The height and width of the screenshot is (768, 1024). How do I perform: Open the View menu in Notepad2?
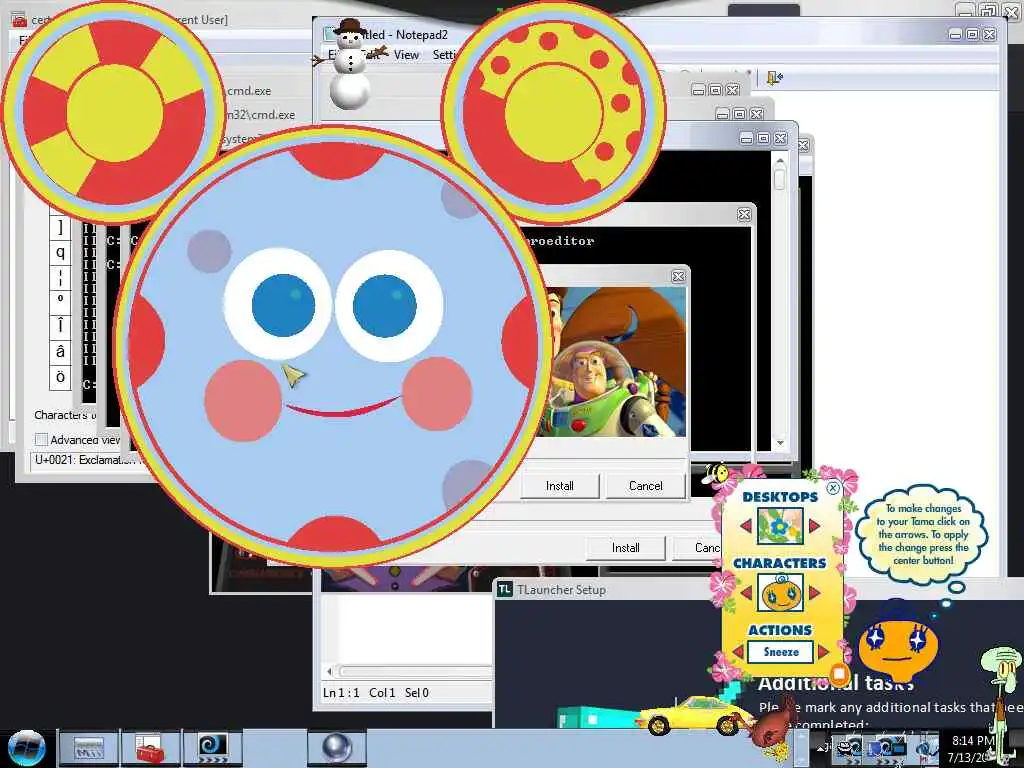click(406, 55)
